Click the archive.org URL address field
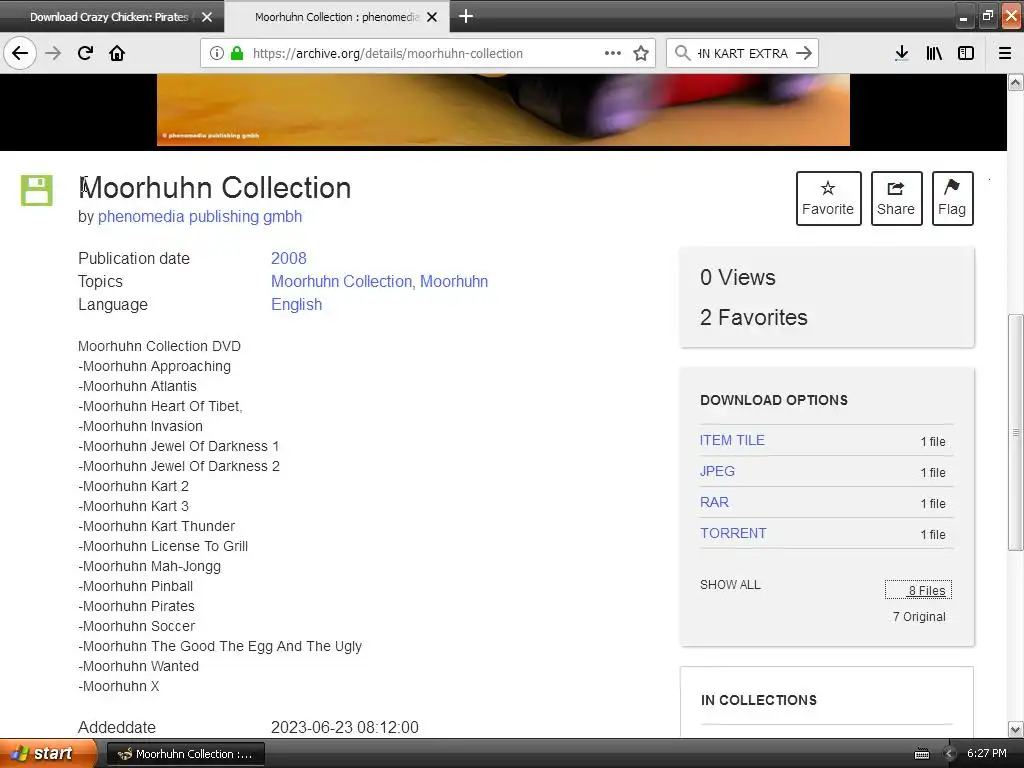The image size is (1024, 768). click(426, 54)
